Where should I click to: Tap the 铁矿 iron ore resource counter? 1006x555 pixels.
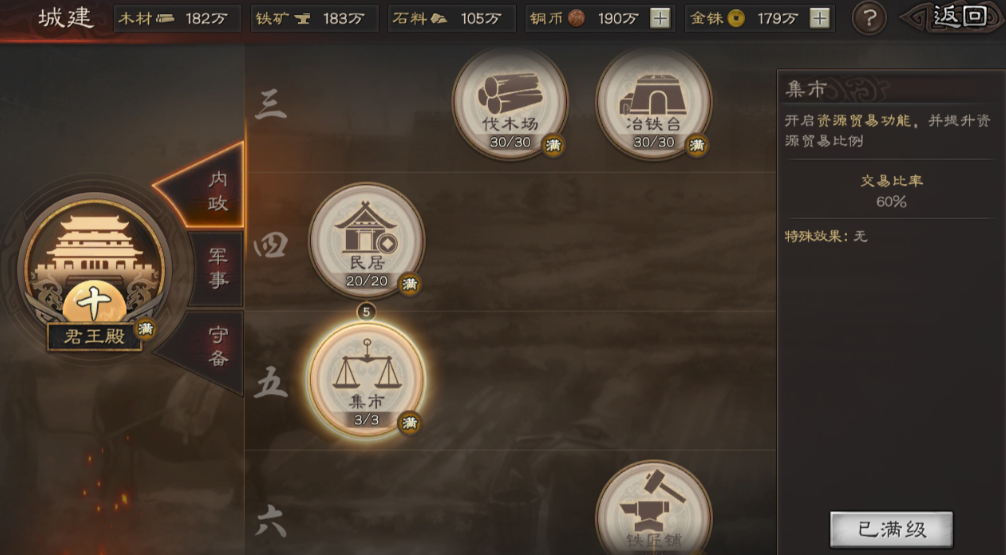[x=314, y=19]
